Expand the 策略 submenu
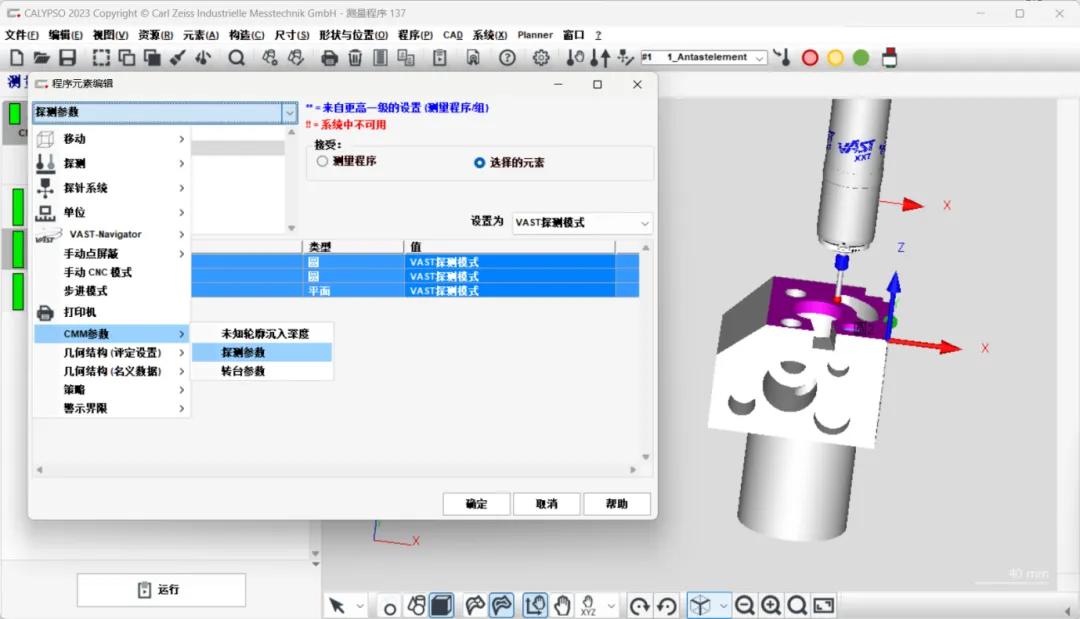 click(x=112, y=390)
